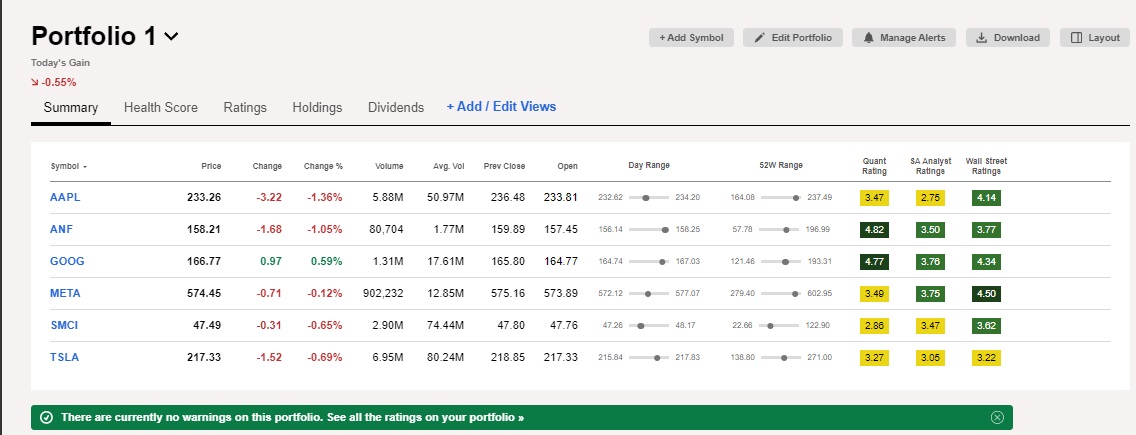Click META volume 902,232
Screen dimensions: 1136x435
[x=383, y=294]
